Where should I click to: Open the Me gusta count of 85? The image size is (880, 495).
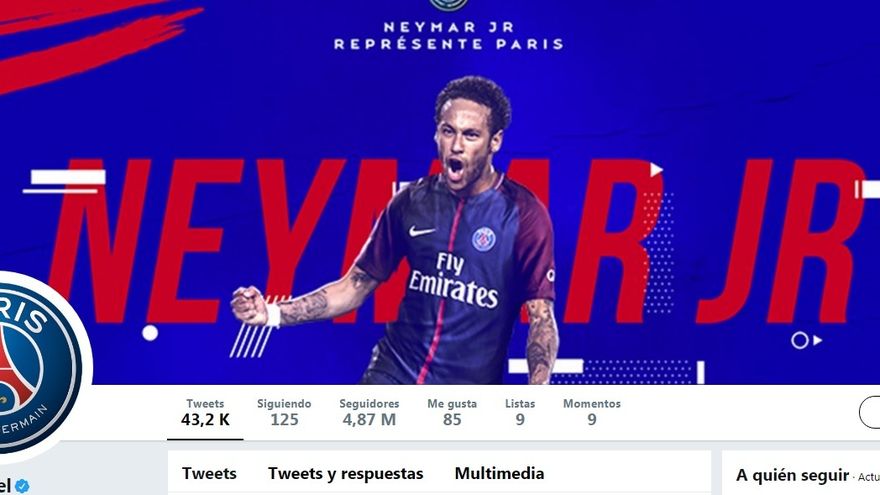(x=452, y=412)
